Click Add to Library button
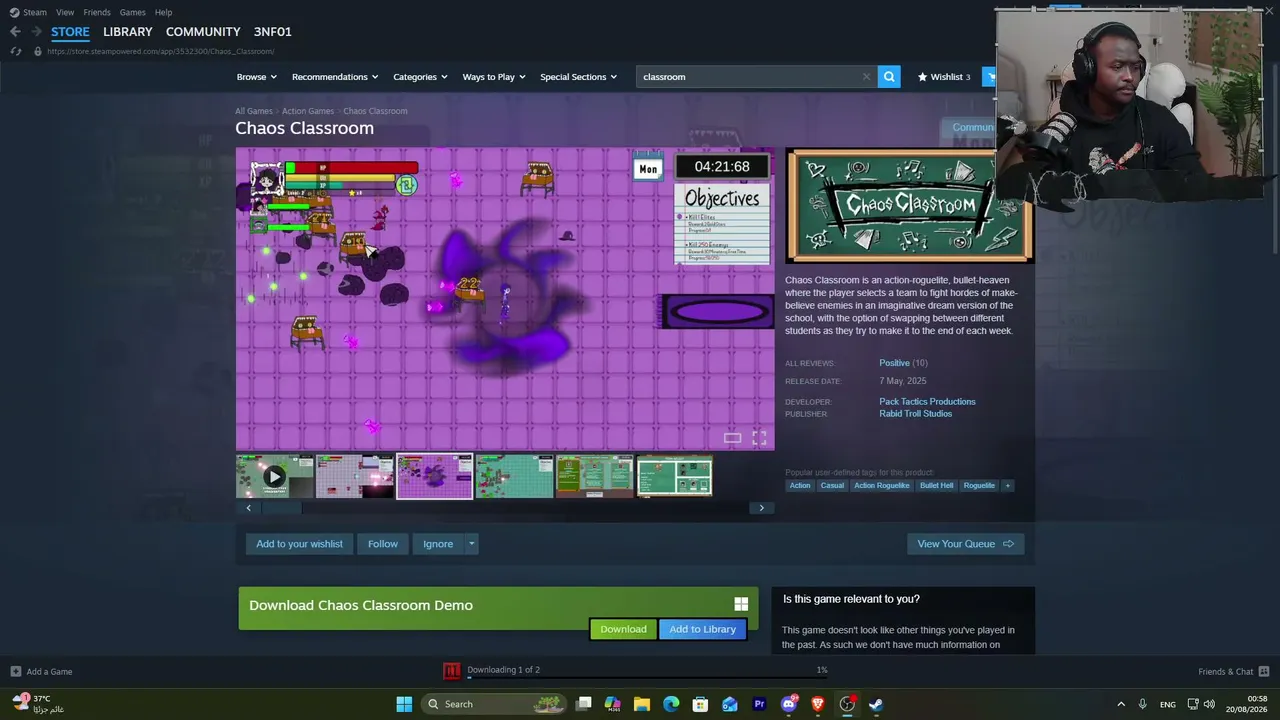1280x720 pixels. (x=702, y=629)
